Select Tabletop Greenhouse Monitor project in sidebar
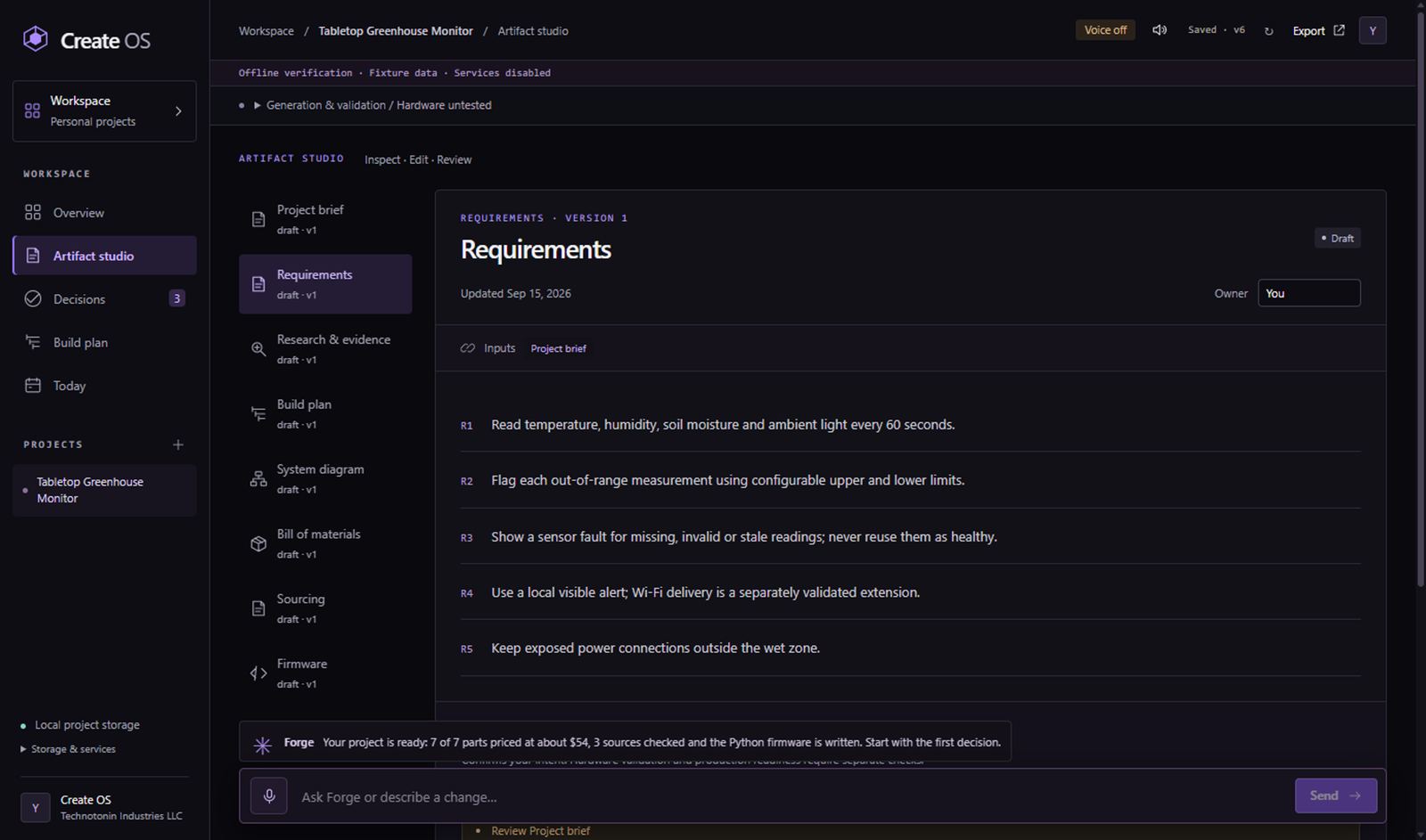This screenshot has height=840, width=1426. tap(104, 490)
